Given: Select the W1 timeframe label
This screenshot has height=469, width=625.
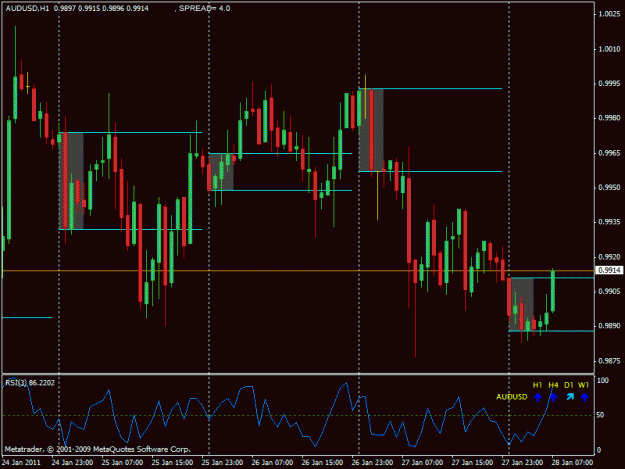Looking at the screenshot, I should 584,385.
